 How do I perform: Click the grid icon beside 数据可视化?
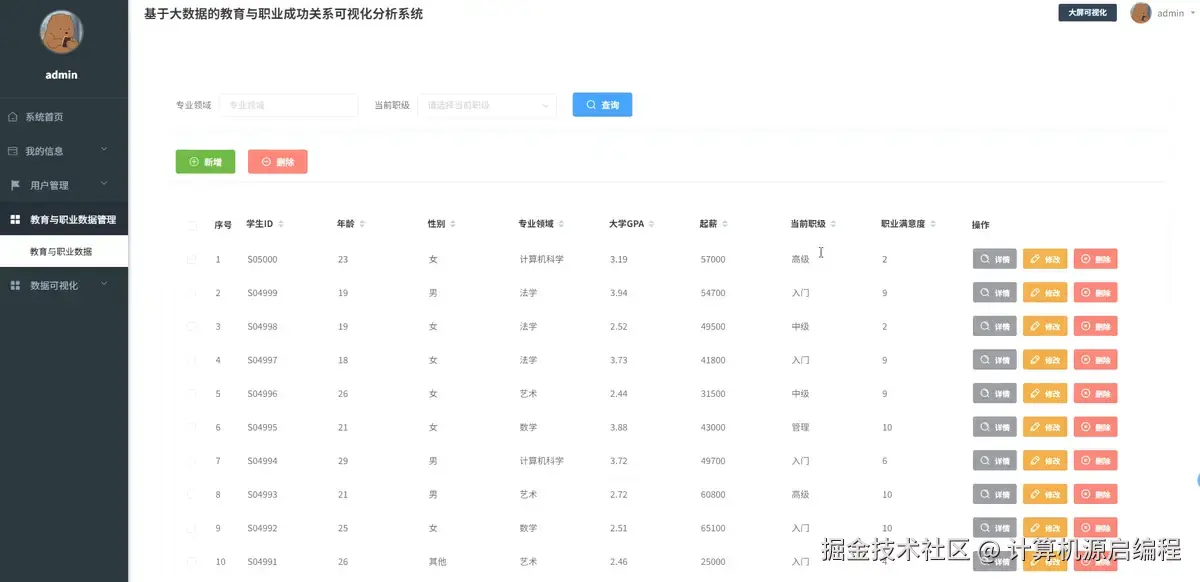[15, 286]
